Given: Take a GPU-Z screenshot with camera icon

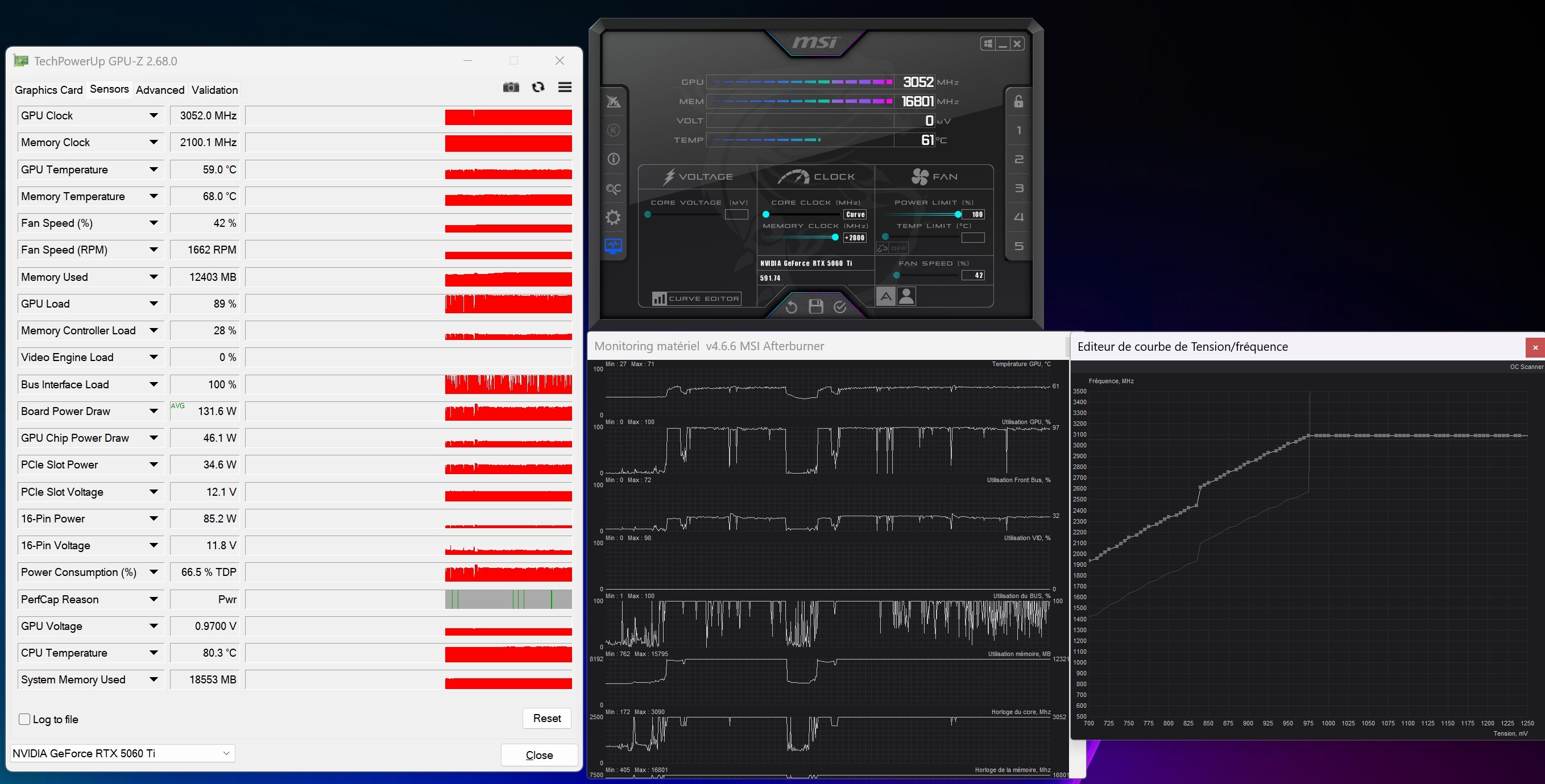Looking at the screenshot, I should pos(511,88).
